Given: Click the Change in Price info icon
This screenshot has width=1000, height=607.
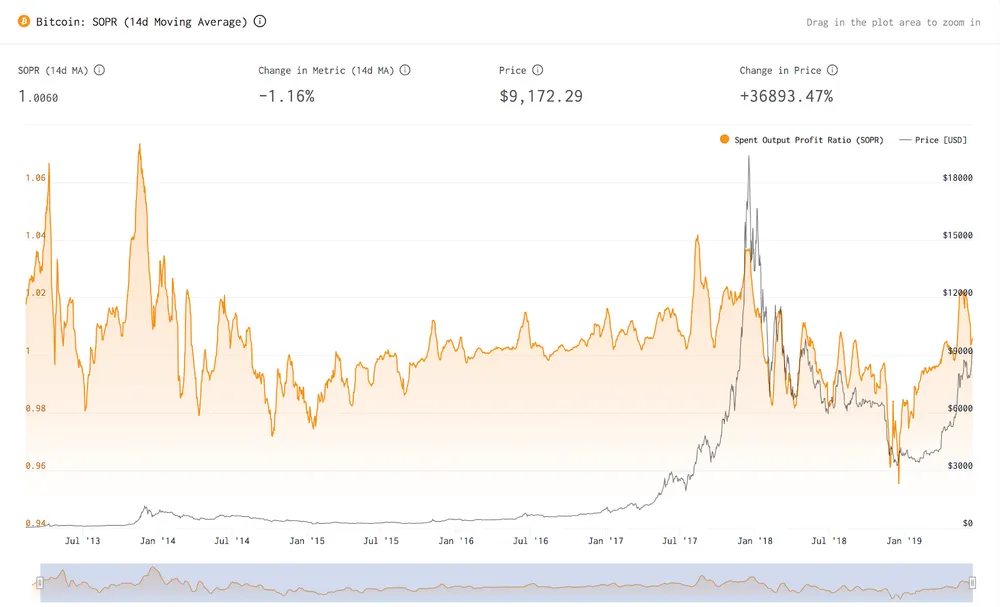Looking at the screenshot, I should [831, 70].
